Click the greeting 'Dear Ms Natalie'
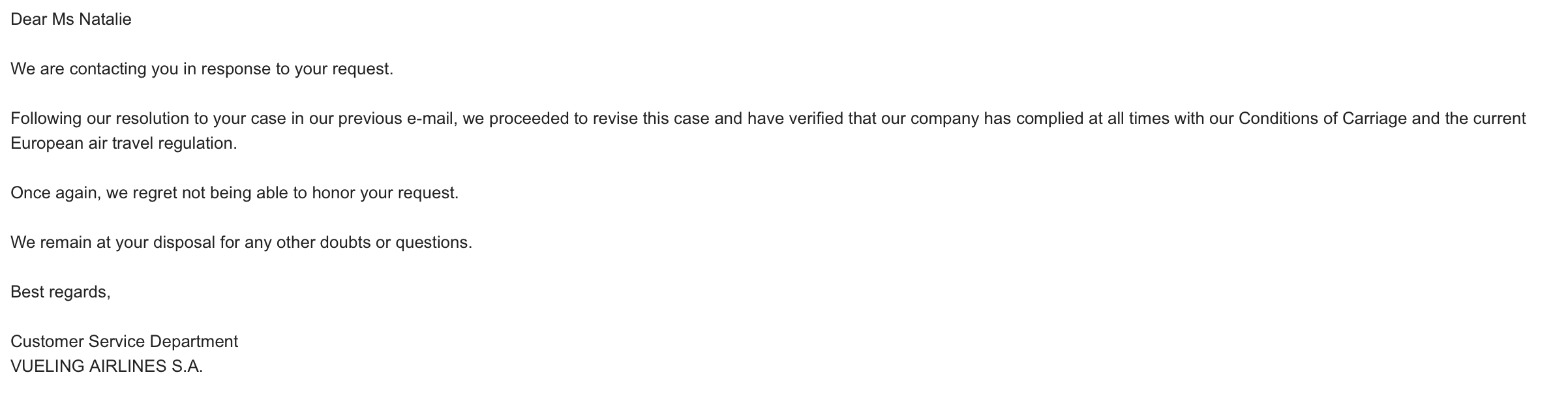The width and height of the screenshot is (1568, 394). click(x=71, y=20)
